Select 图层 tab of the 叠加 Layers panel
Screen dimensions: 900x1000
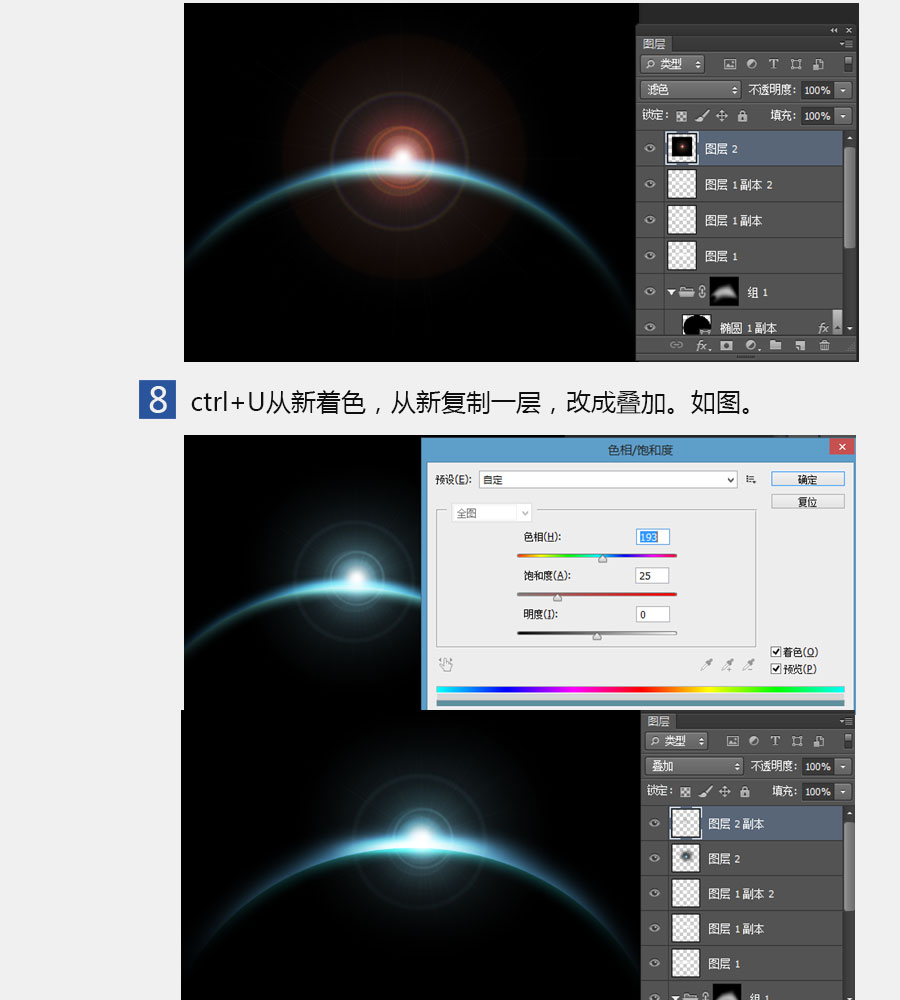658,721
